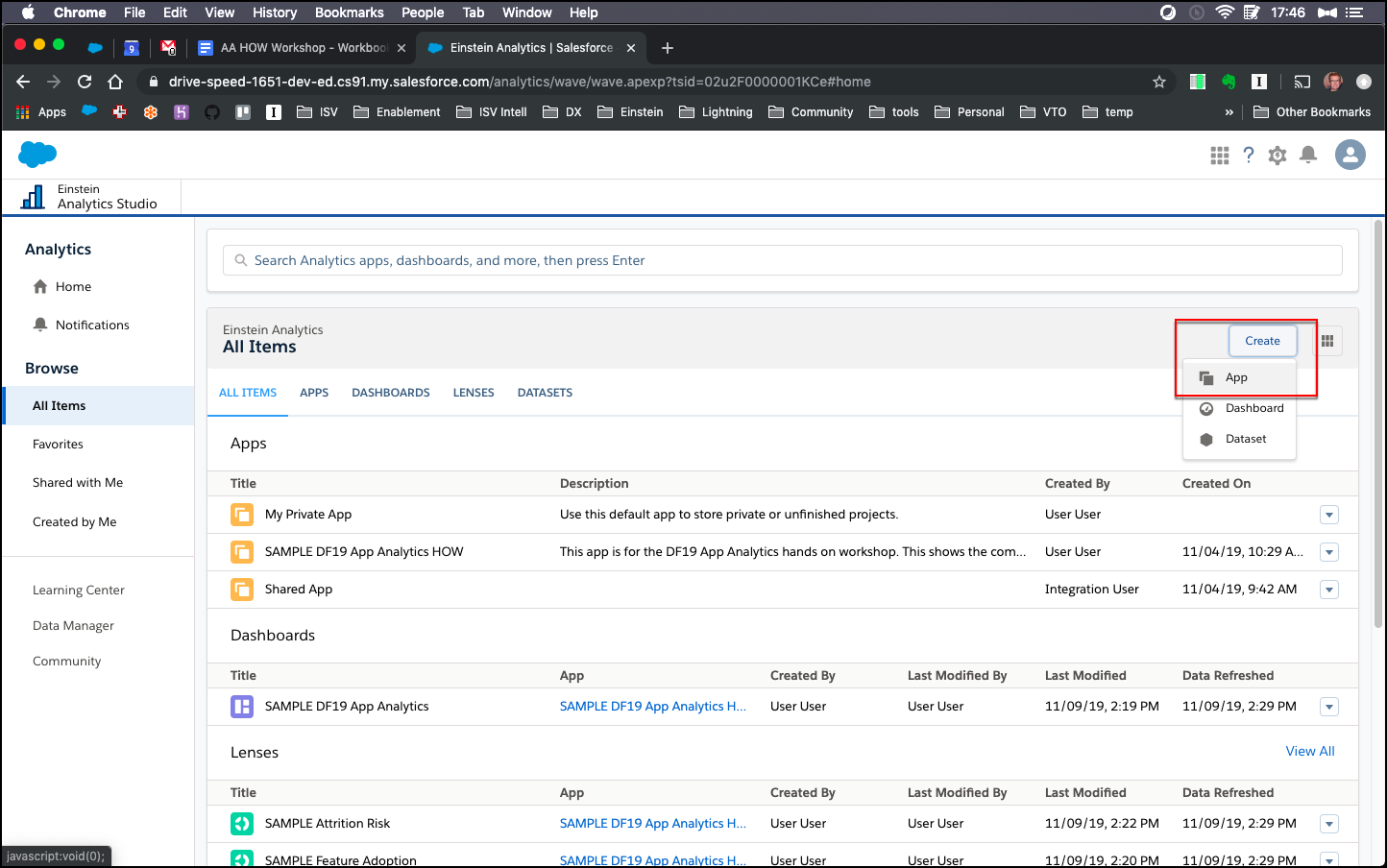Open the Bookmarks menu in menu bar
This screenshot has width=1387, height=868.
click(x=350, y=12)
